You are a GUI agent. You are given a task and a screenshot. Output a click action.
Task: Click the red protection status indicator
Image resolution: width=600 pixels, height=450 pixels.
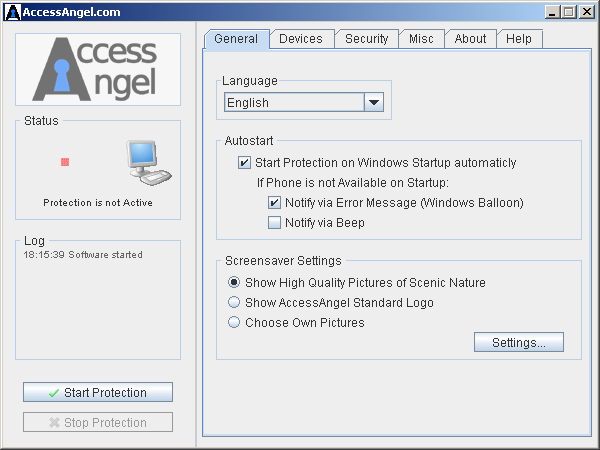(x=65, y=162)
